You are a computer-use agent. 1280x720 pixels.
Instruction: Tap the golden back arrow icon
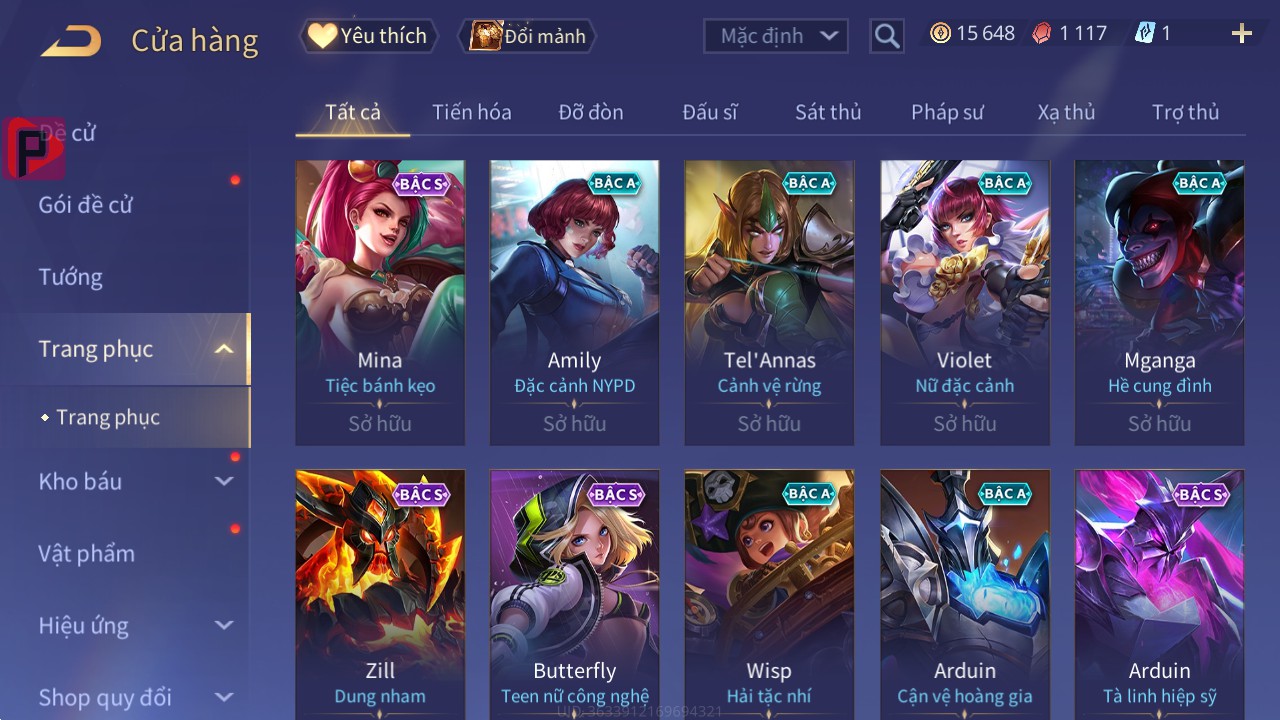click(x=71, y=40)
